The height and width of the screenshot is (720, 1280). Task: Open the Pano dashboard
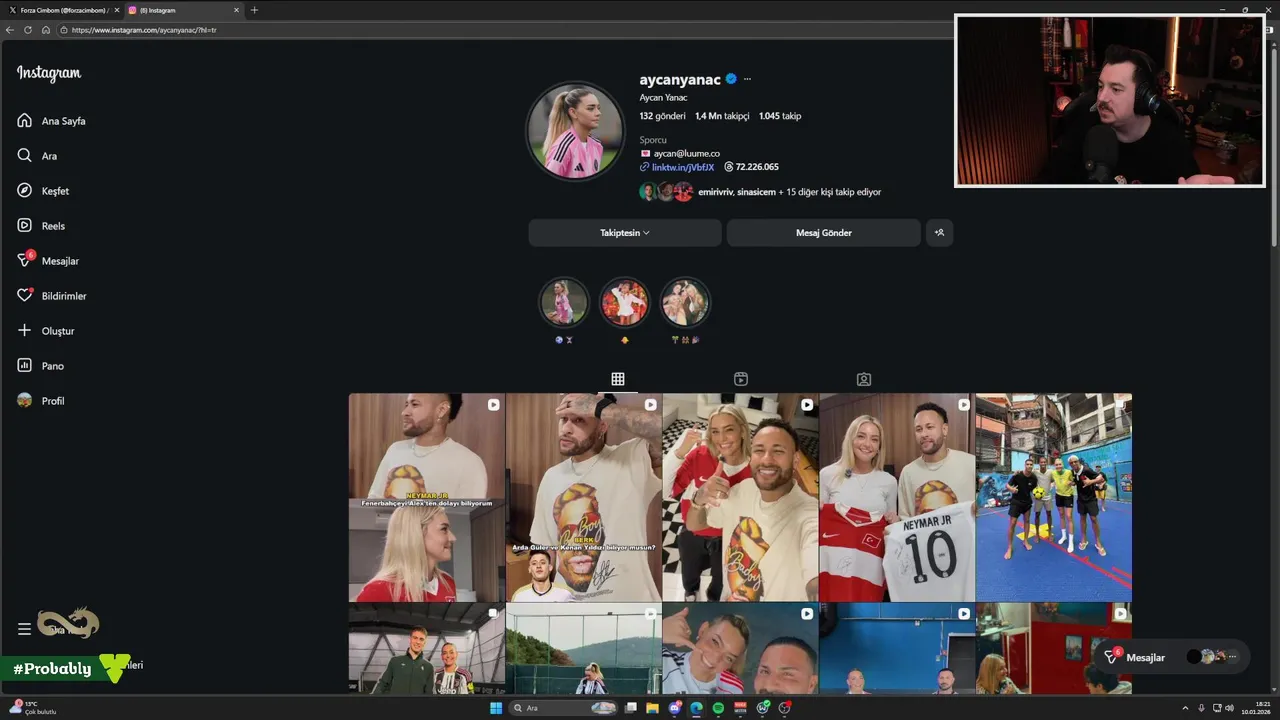click(40, 366)
